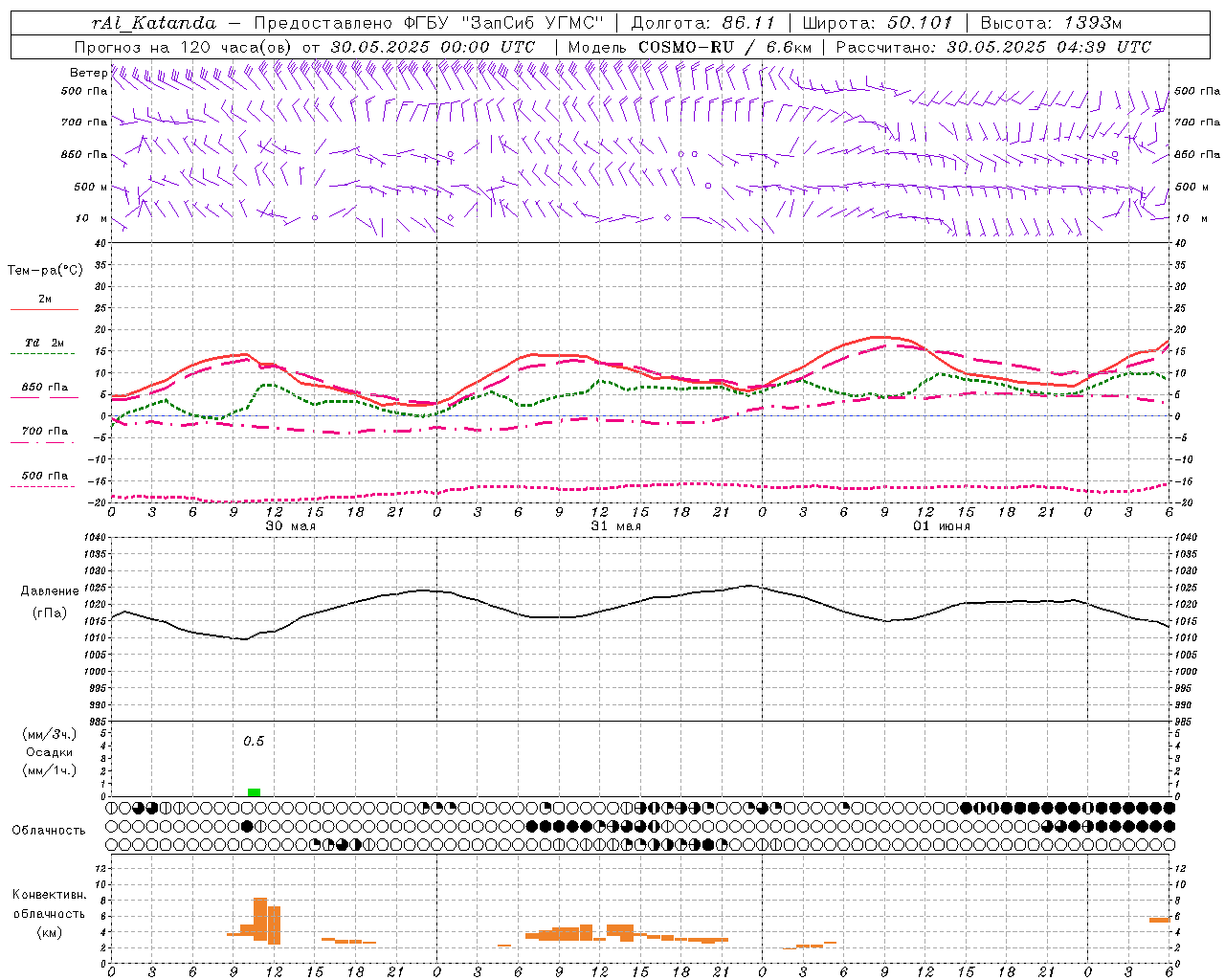This screenshot has width=1225, height=980.
Task: Click the (мм/3ч.) unit label
Action: click(x=50, y=734)
